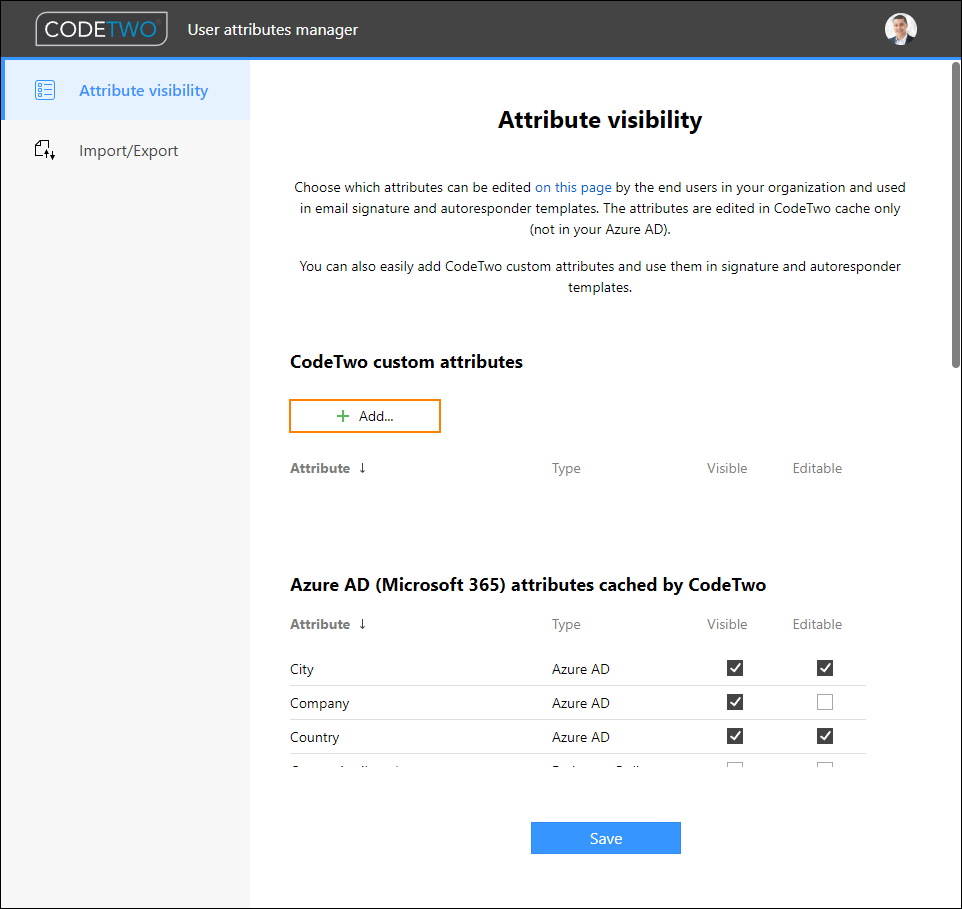Click the green plus icon on Add button
The image size is (962, 909).
[343, 416]
